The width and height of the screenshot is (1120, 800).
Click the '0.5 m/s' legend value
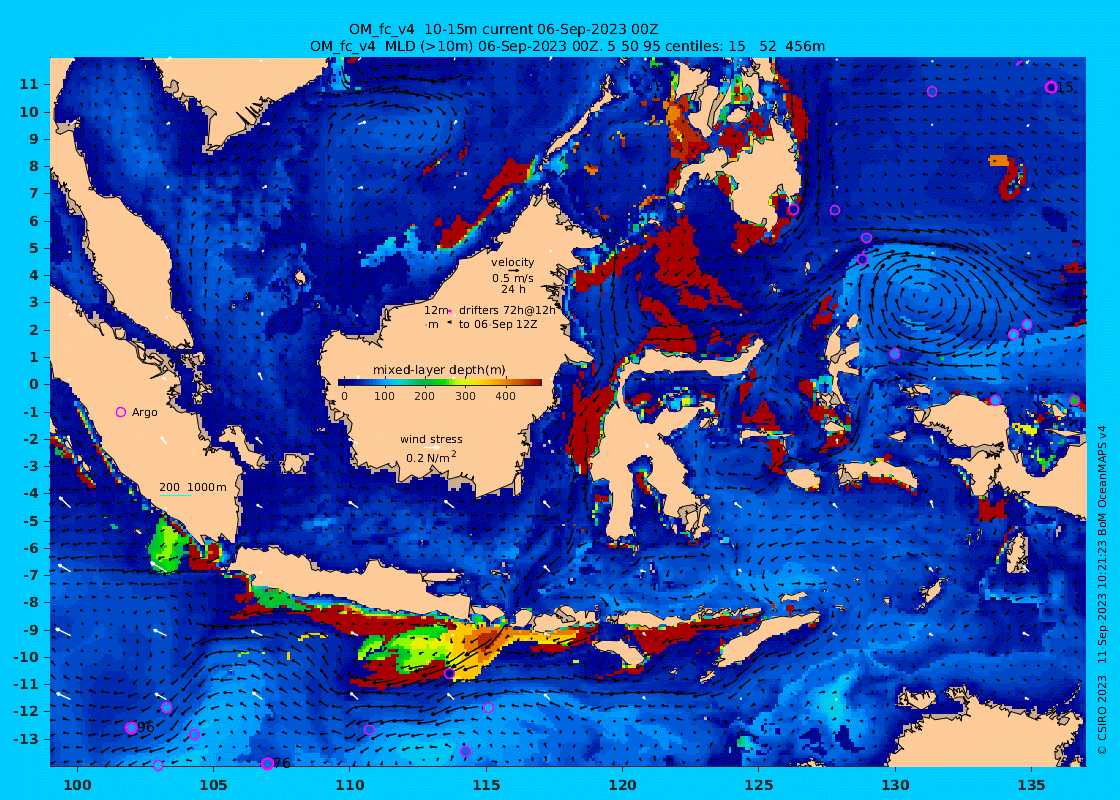(x=512, y=279)
